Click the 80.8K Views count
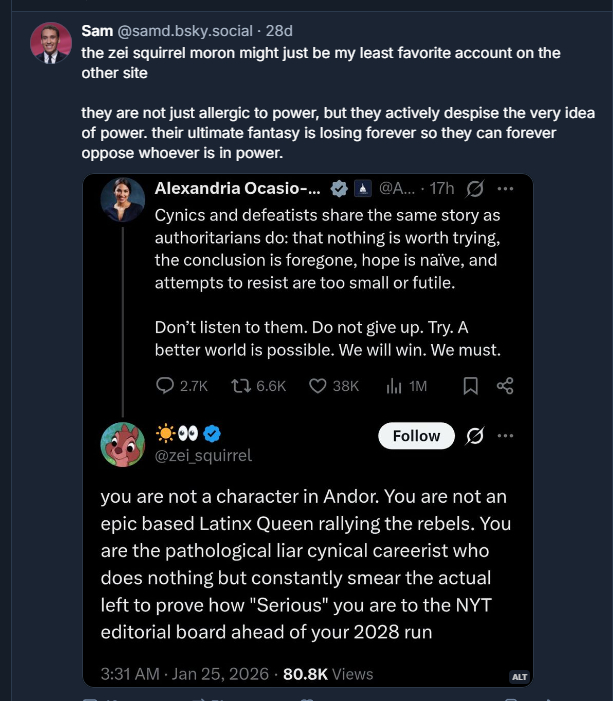The width and height of the screenshot is (613, 701). coord(328,674)
